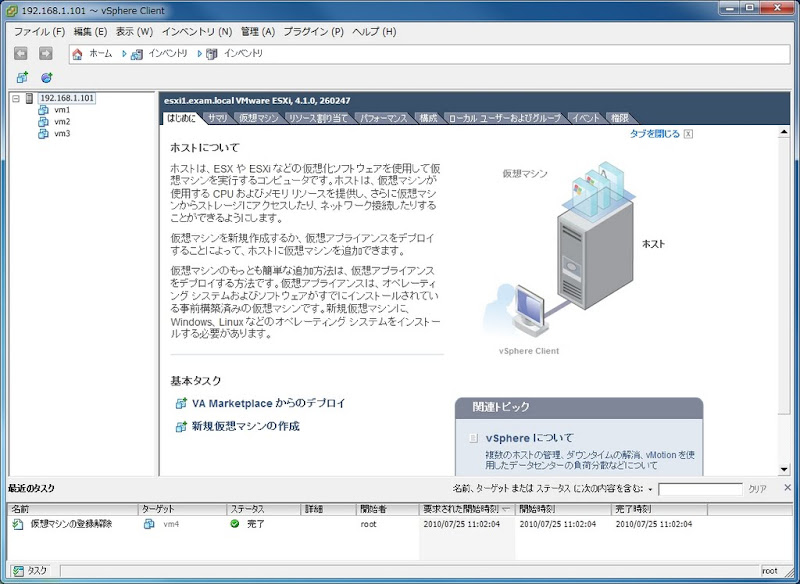Open the インベントリ (N) menu
This screenshot has height=584, width=800.
tap(197, 32)
